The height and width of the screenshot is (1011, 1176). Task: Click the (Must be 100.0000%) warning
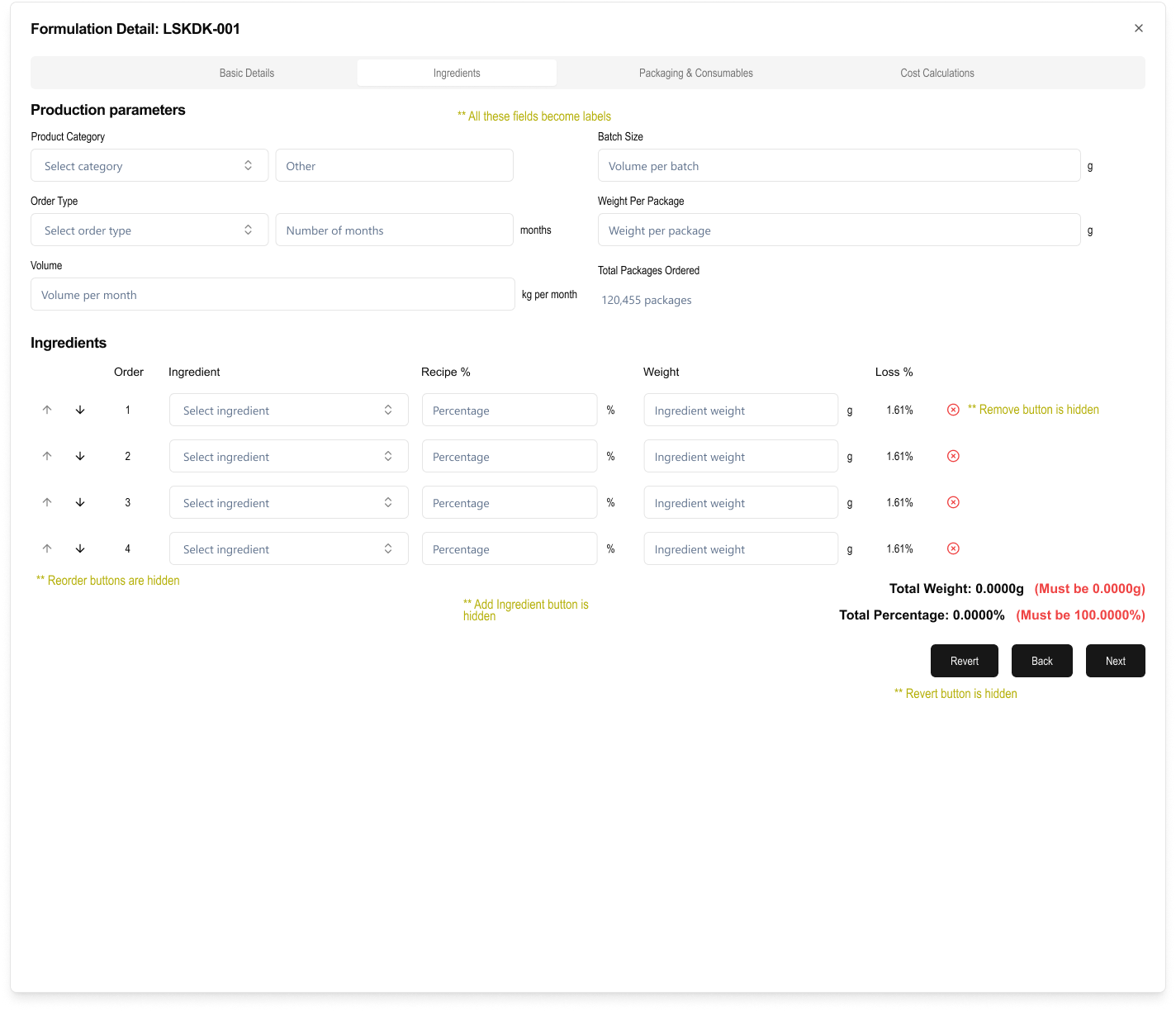coord(1080,615)
